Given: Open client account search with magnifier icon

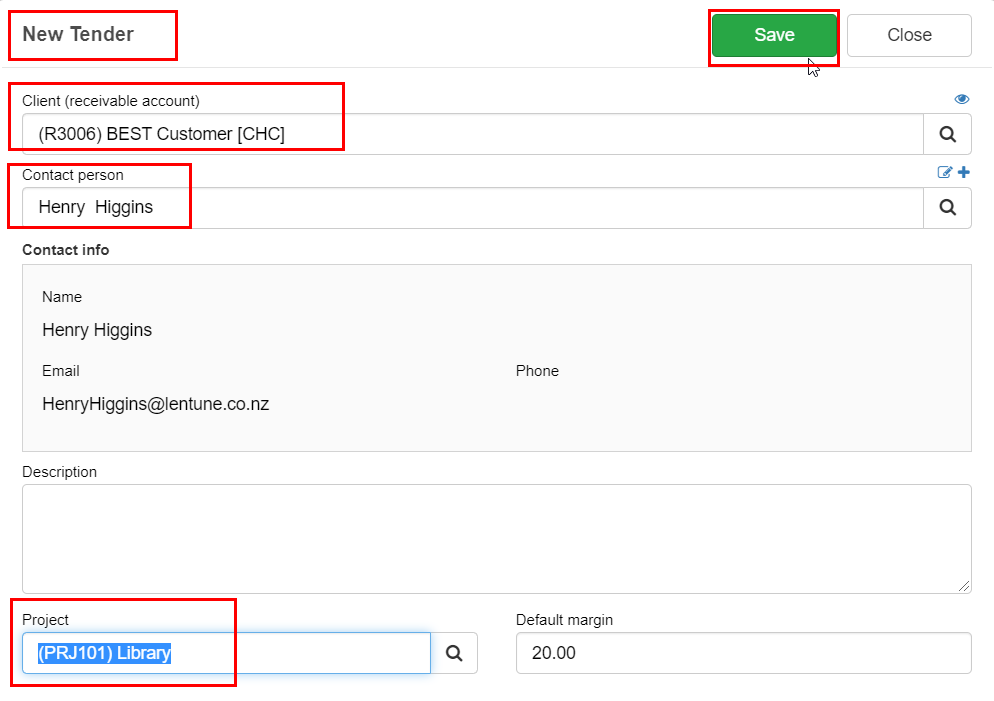Looking at the screenshot, I should tap(947, 134).
